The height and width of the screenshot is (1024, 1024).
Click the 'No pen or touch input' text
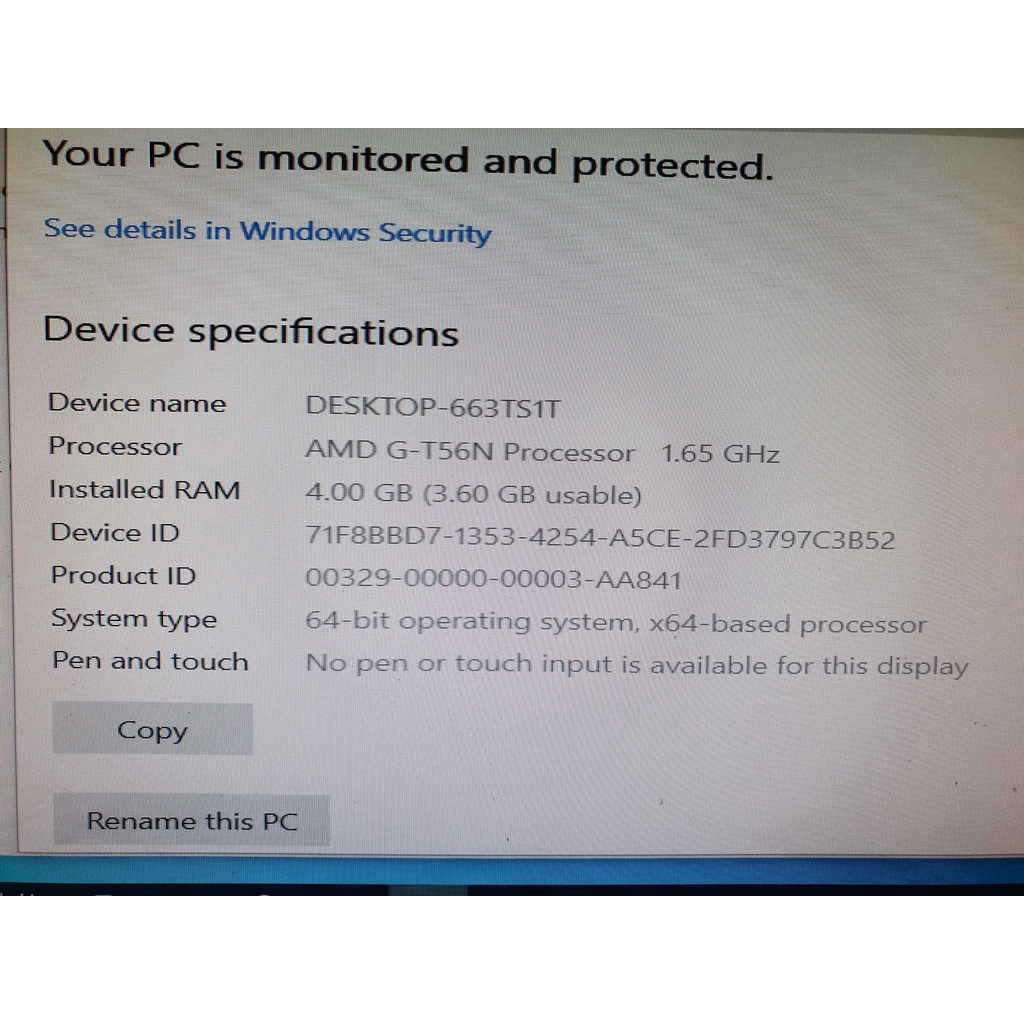click(x=636, y=665)
